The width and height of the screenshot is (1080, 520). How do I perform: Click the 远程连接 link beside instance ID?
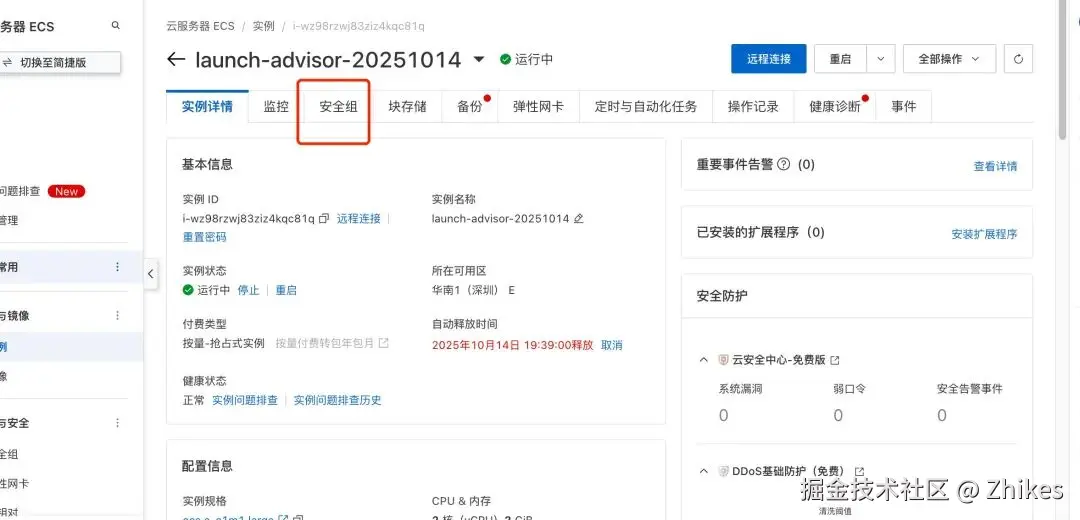(358, 219)
